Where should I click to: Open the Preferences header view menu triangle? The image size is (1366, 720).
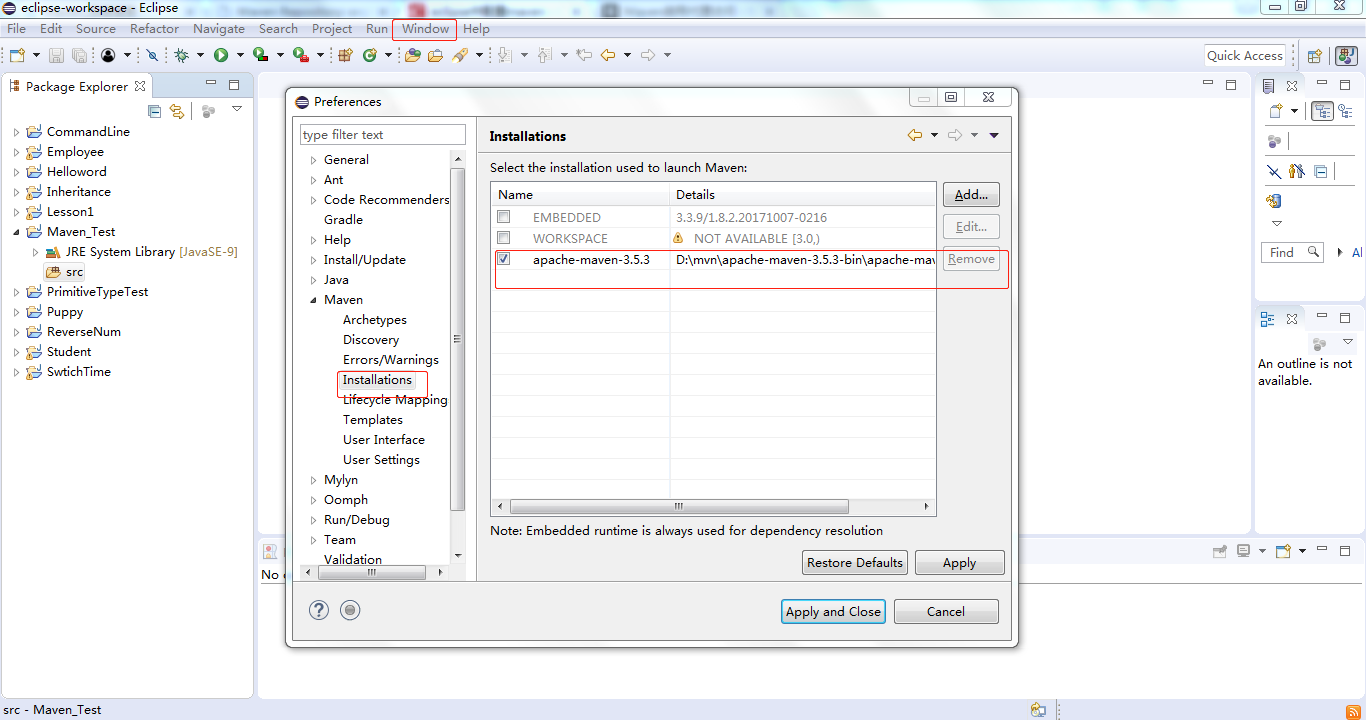pos(994,136)
